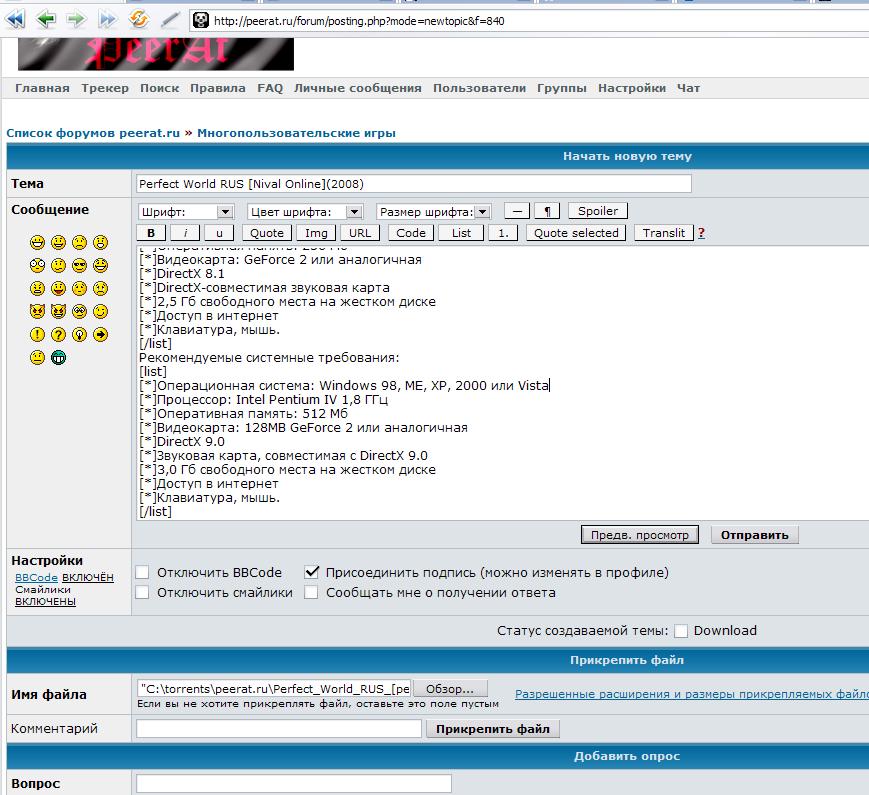Open Личные сообщения
869x795 pixels.
point(357,88)
